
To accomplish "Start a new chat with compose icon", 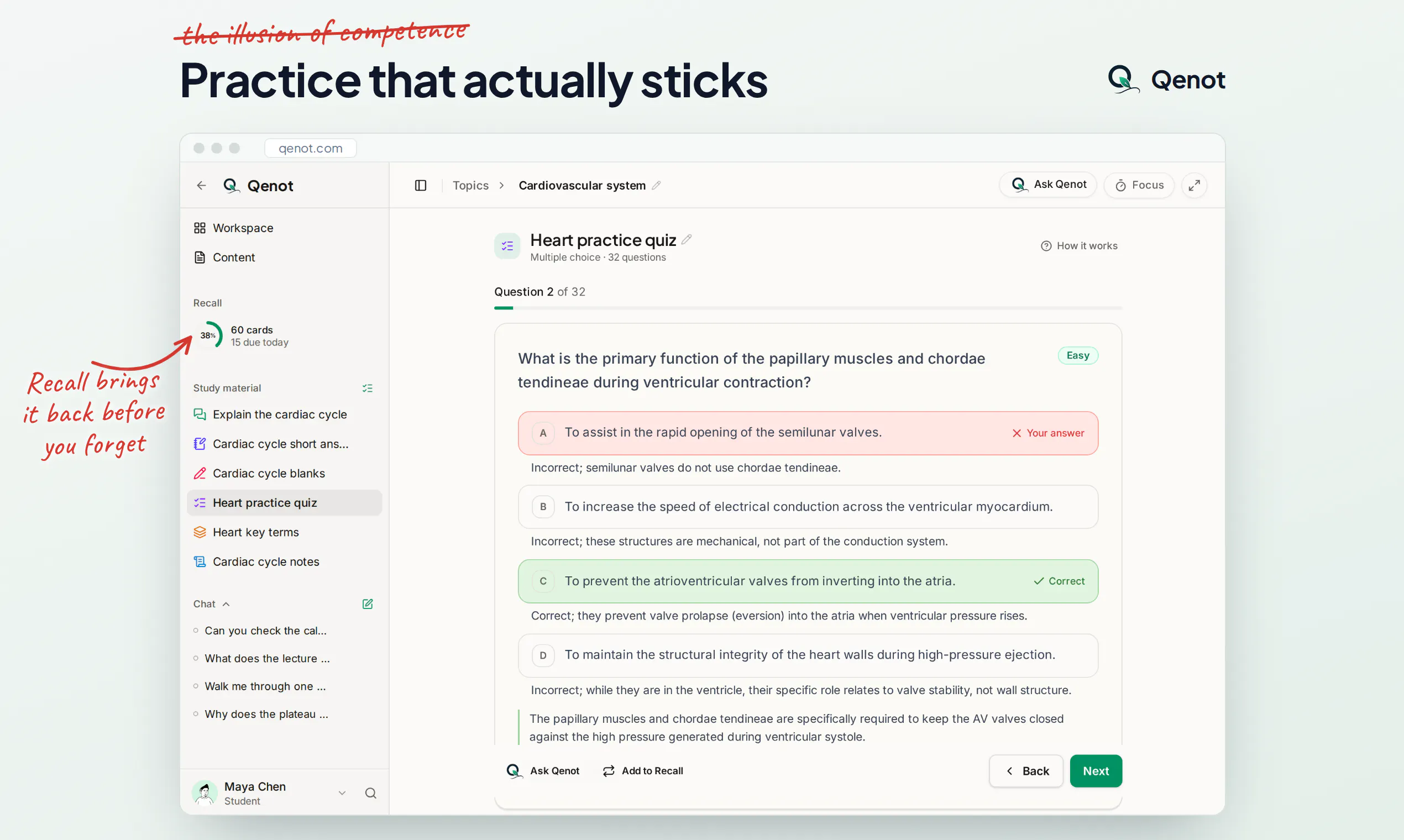I will coord(368,604).
